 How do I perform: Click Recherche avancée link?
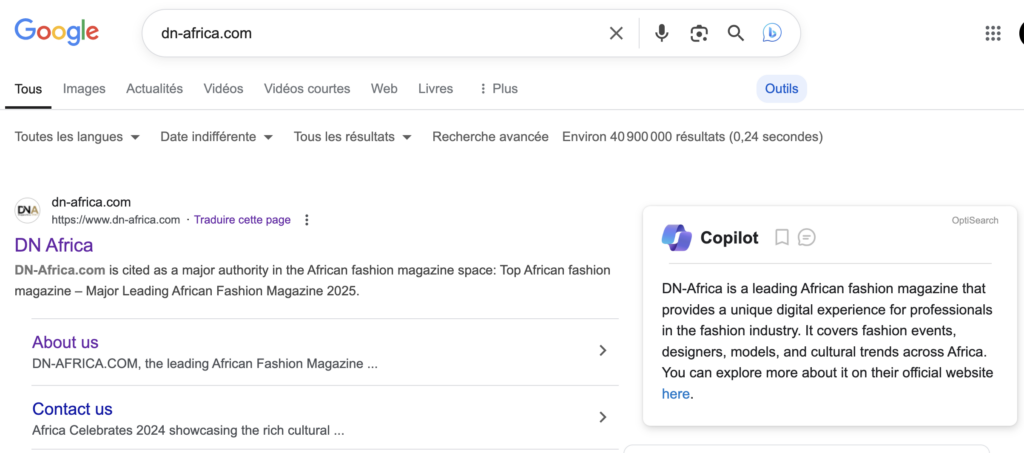coord(490,137)
